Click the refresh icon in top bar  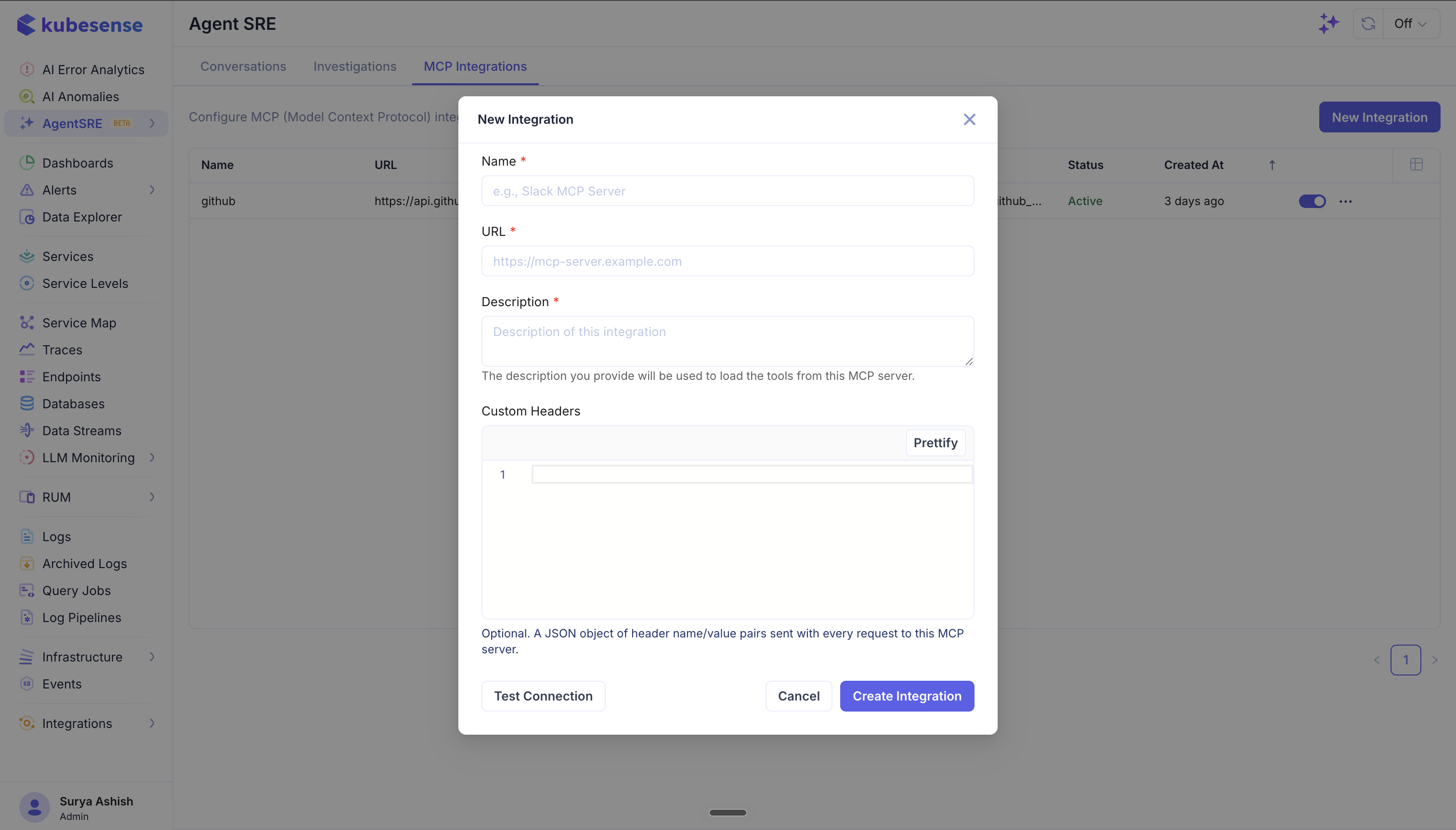coord(1368,24)
